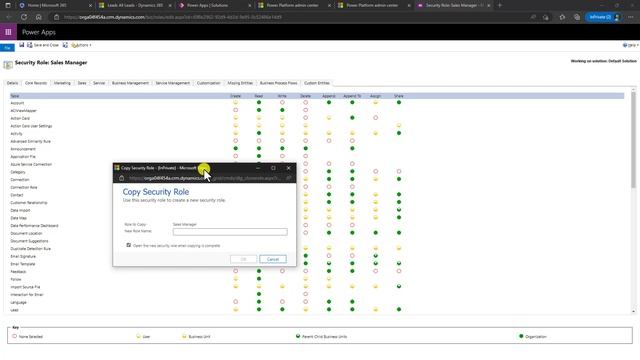This screenshot has height=360, width=640.
Task: Click the browser refresh icon
Action: [x=24, y=17]
